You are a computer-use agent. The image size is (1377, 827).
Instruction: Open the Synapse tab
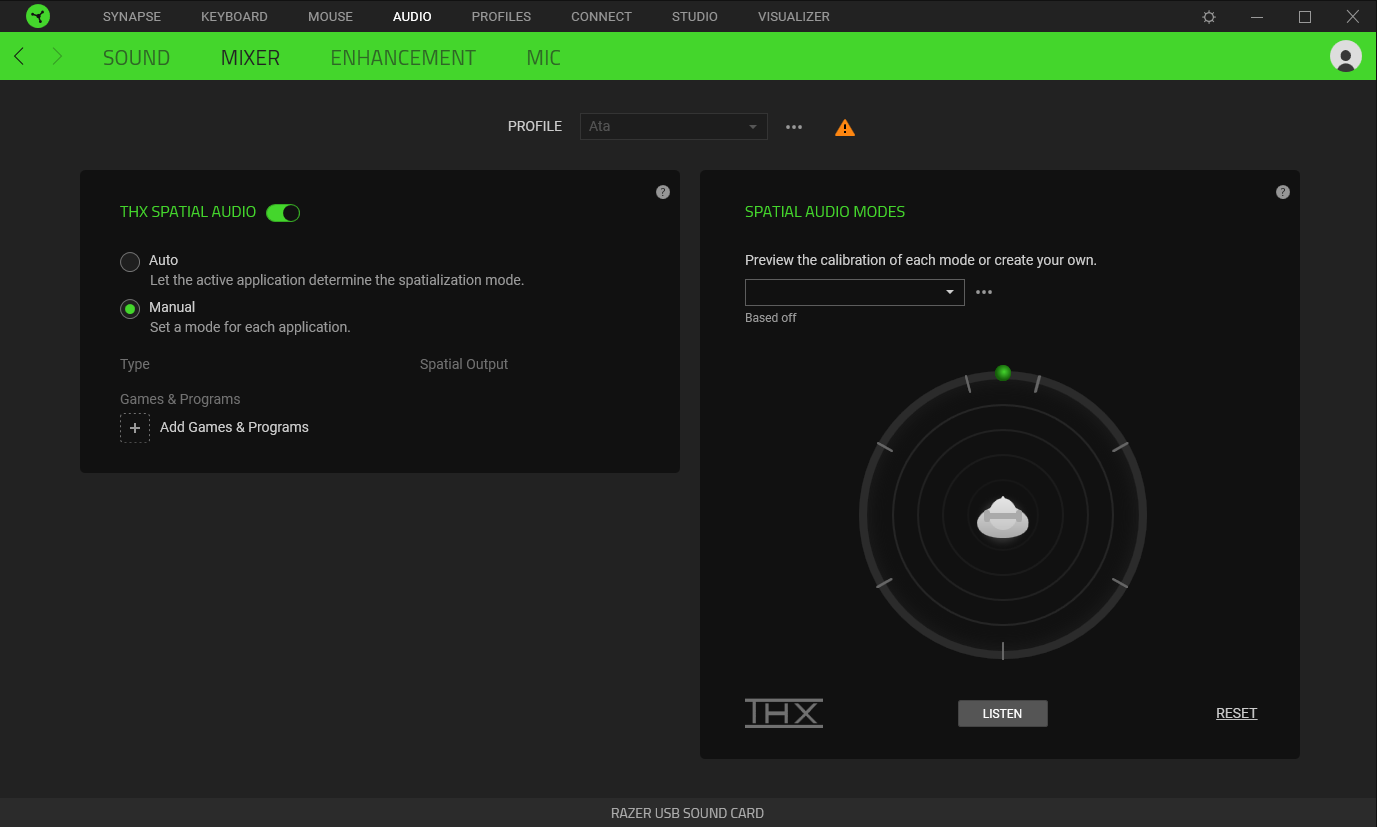pos(132,17)
